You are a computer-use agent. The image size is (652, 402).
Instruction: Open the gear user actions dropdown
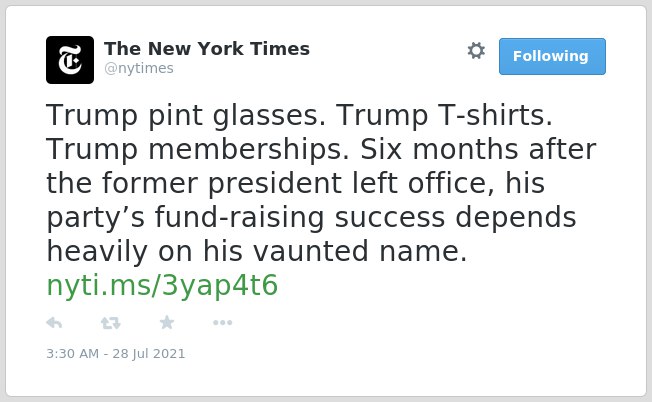476,51
